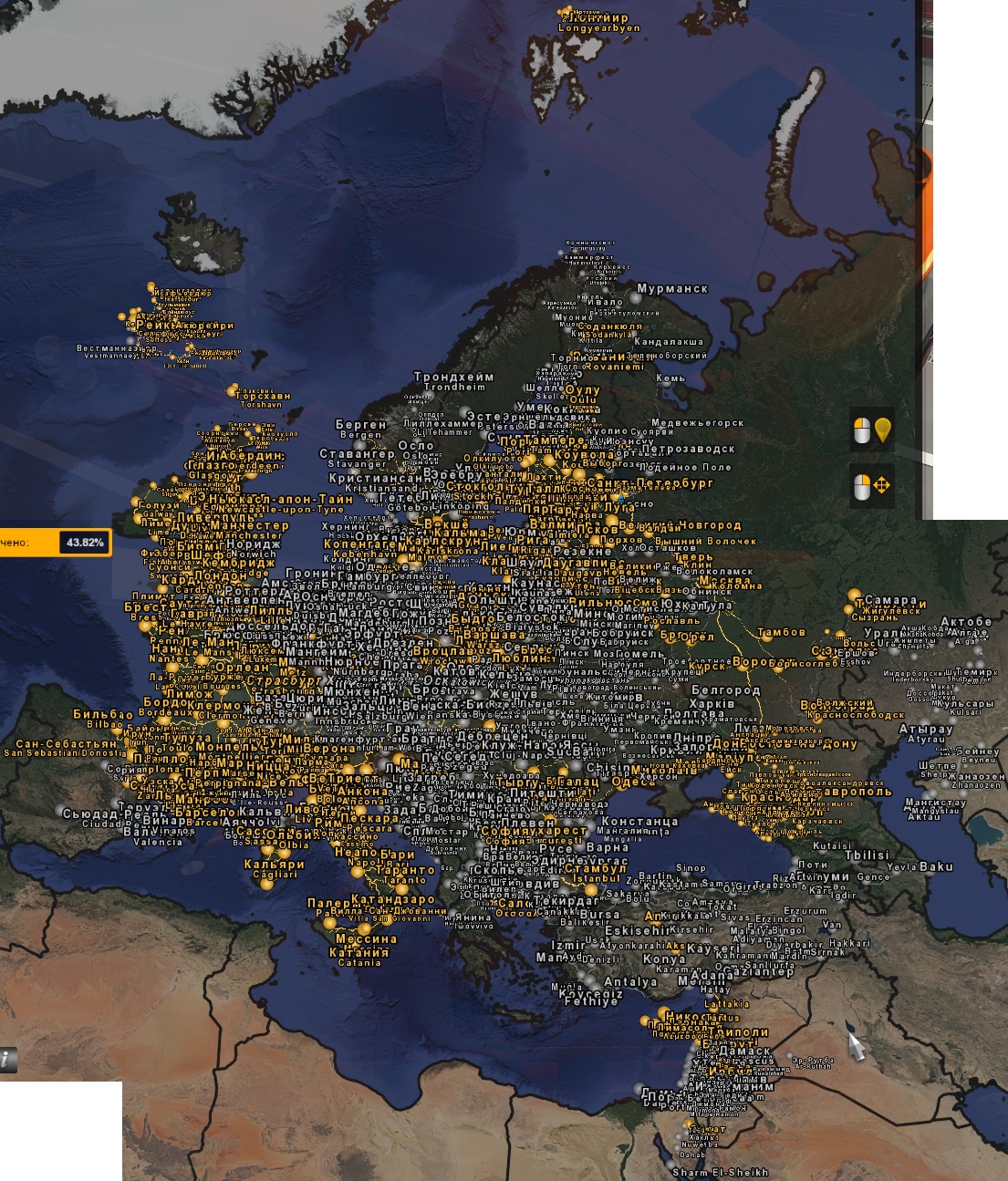Select the Sharm El-Sheikh label
Image resolution: width=1008 pixels, height=1181 pixels.
coord(720,1173)
